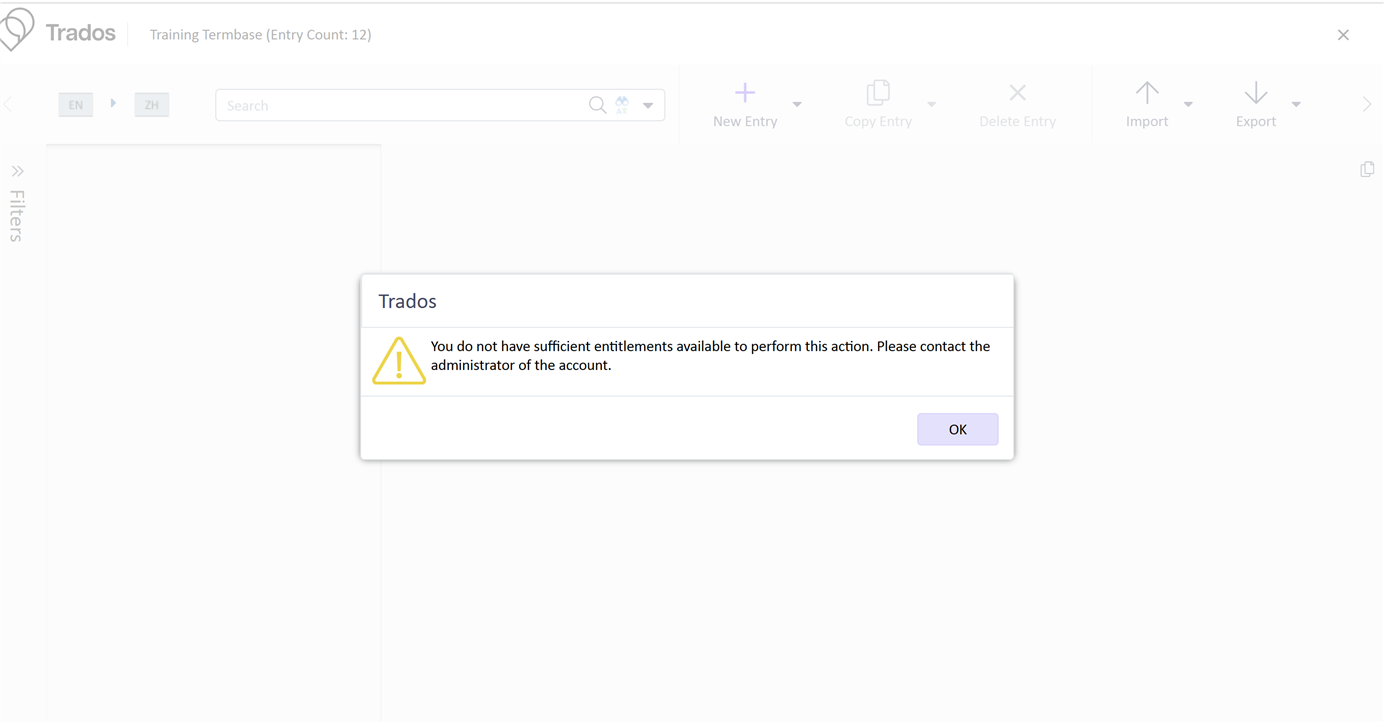
Task: Click the Import arrow icon
Action: tap(1146, 92)
